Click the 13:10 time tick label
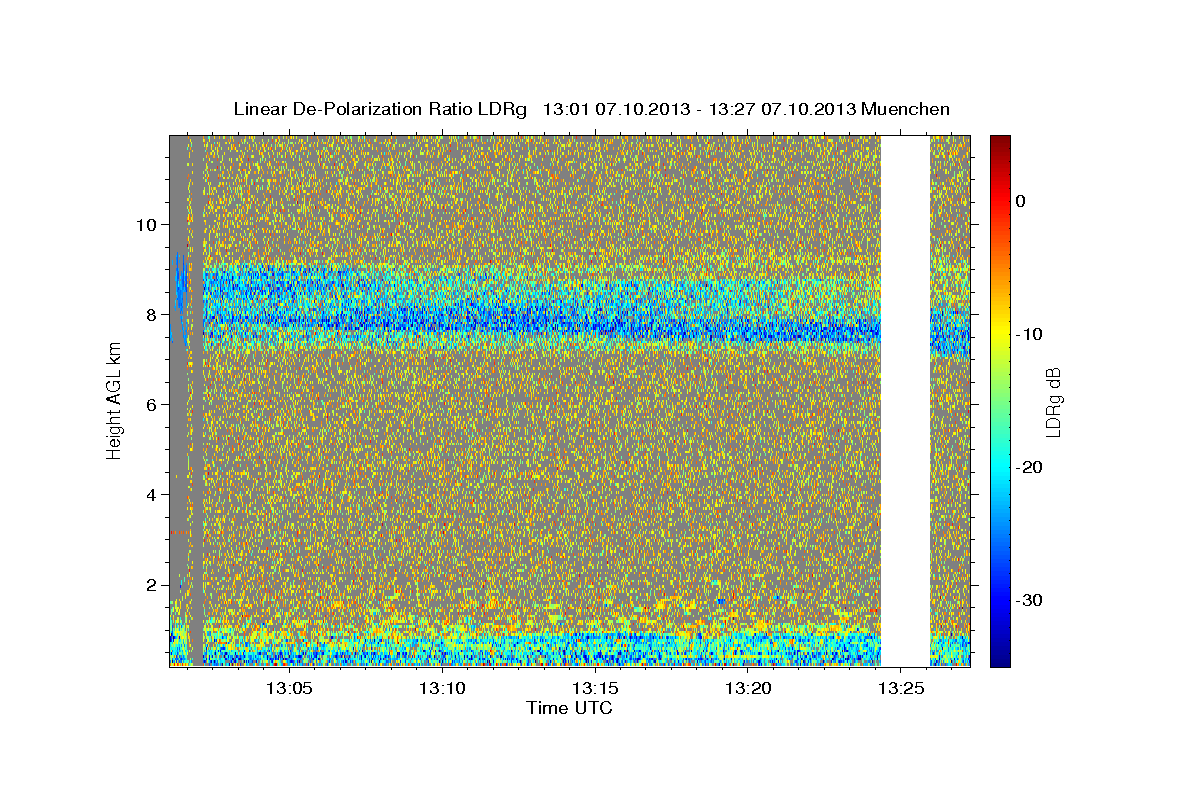Viewport: 1200px width, 800px height. 443,689
